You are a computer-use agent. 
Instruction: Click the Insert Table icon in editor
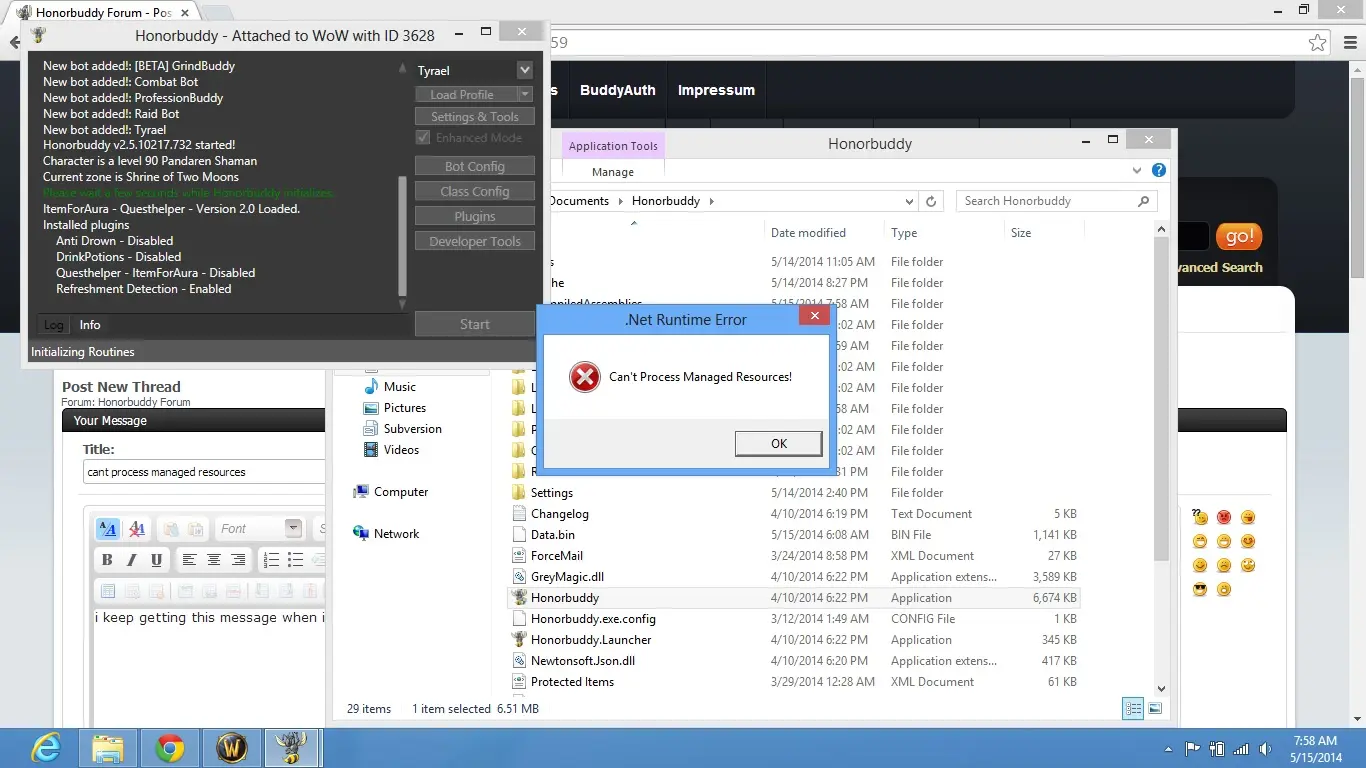coord(108,591)
